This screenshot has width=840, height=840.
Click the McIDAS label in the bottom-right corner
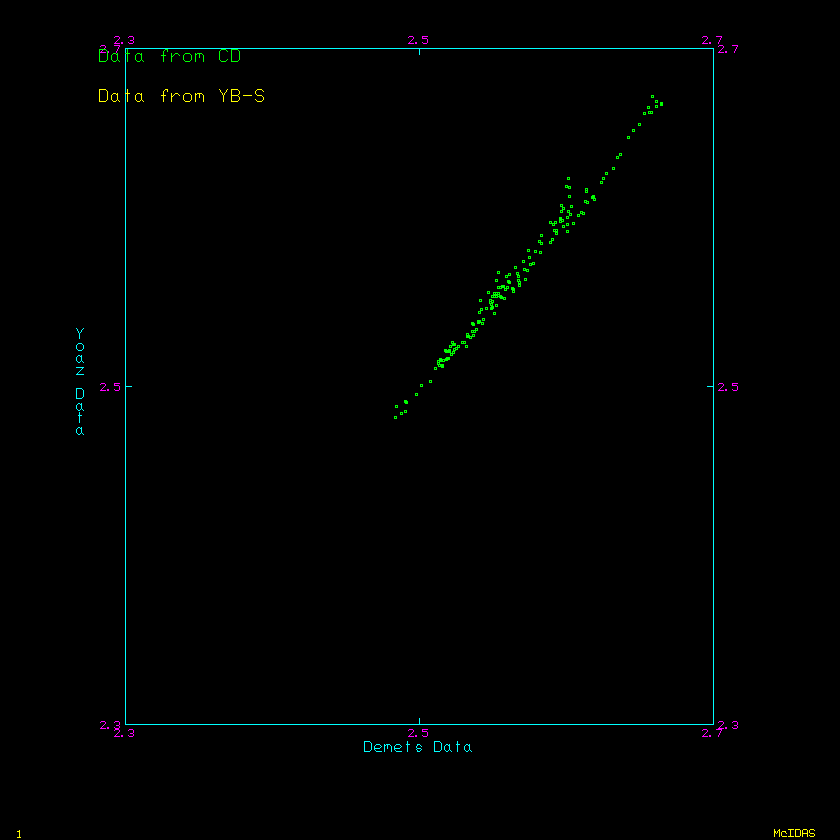tap(794, 833)
